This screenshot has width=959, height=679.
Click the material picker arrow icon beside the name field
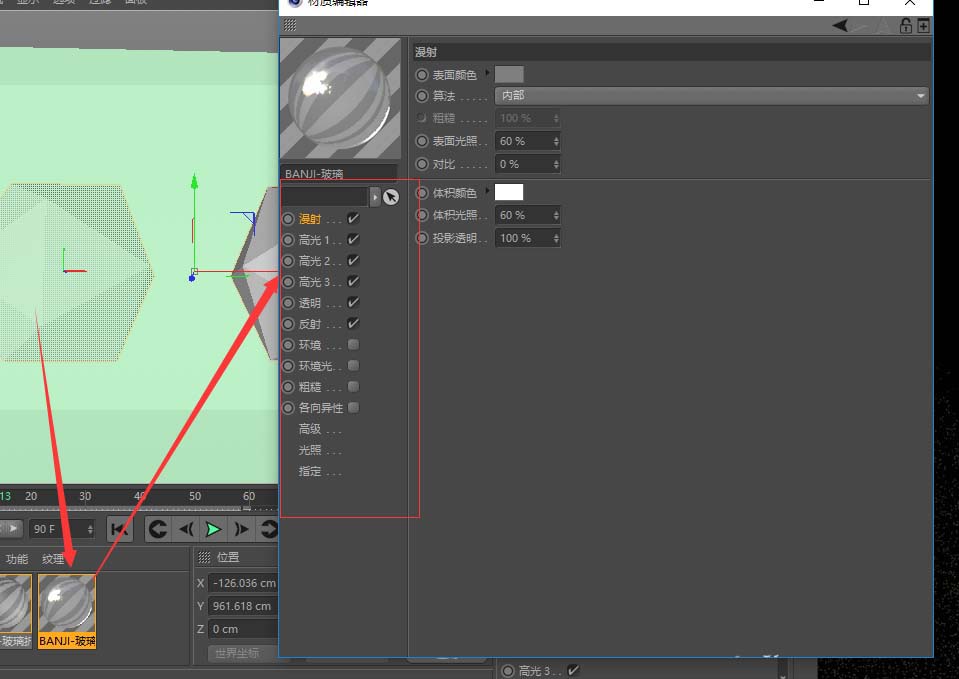(x=391, y=196)
